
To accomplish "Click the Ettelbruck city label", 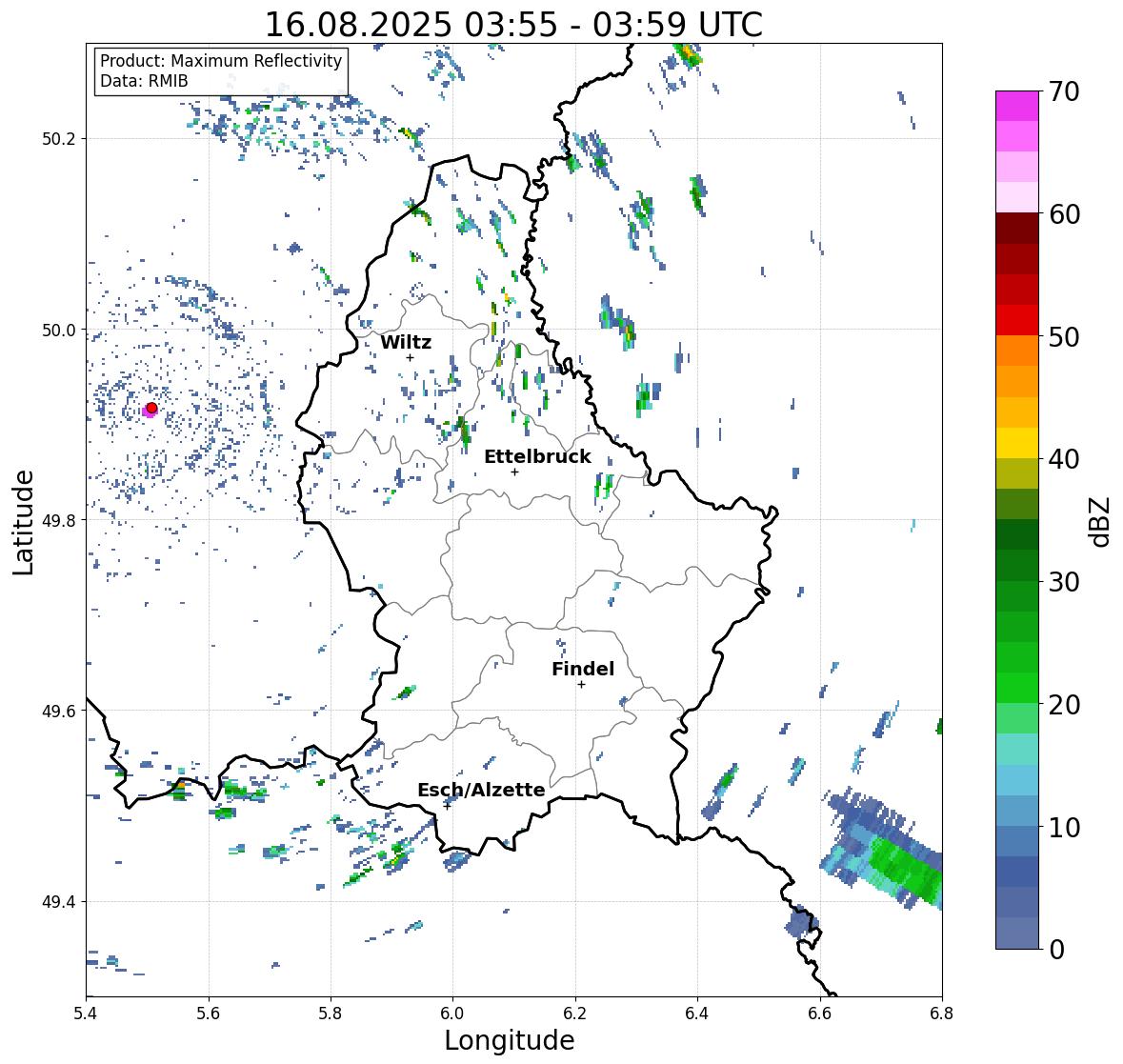I will pyautogui.click(x=537, y=456).
